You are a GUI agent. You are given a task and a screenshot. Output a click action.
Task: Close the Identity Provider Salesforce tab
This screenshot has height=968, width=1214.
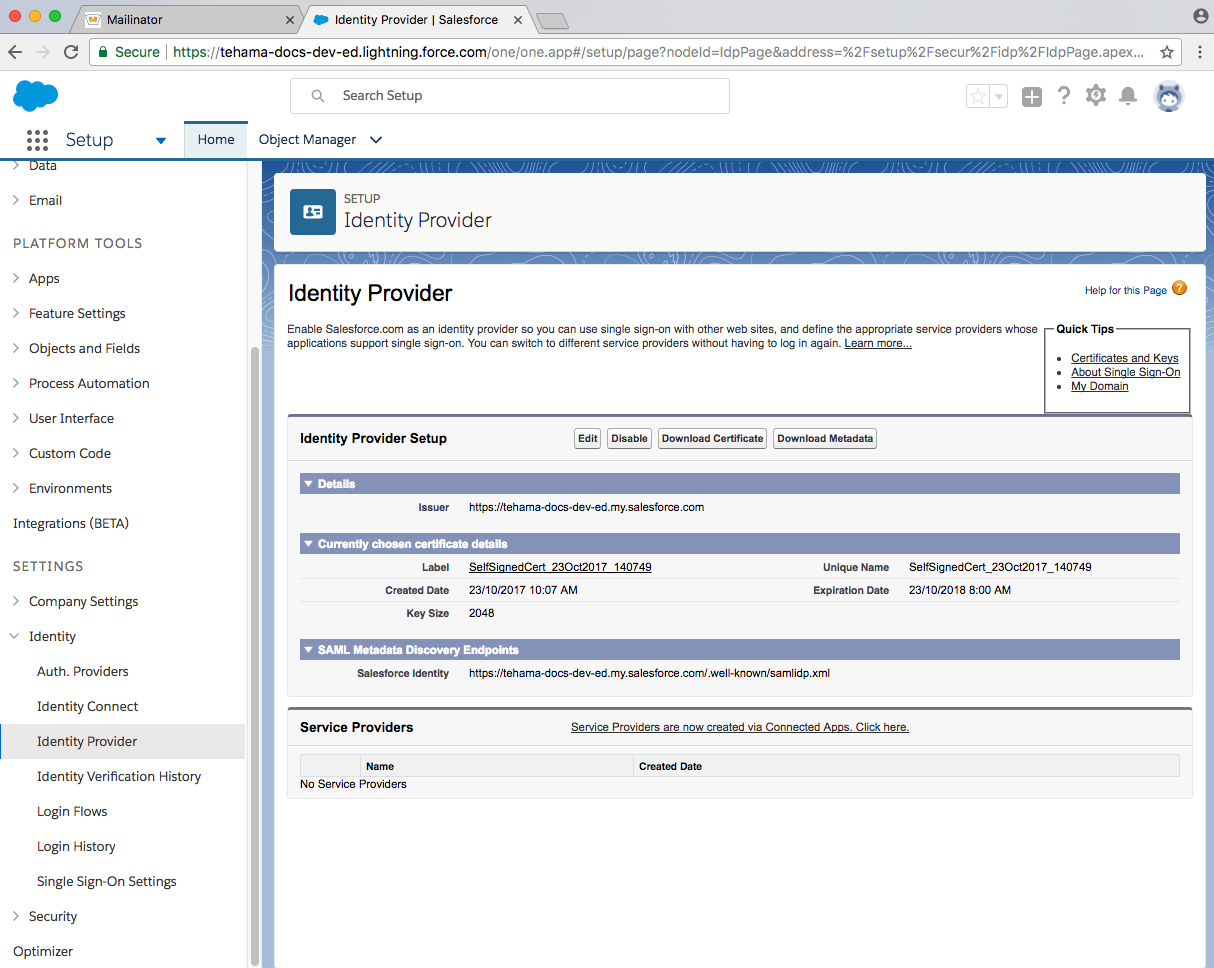click(518, 20)
